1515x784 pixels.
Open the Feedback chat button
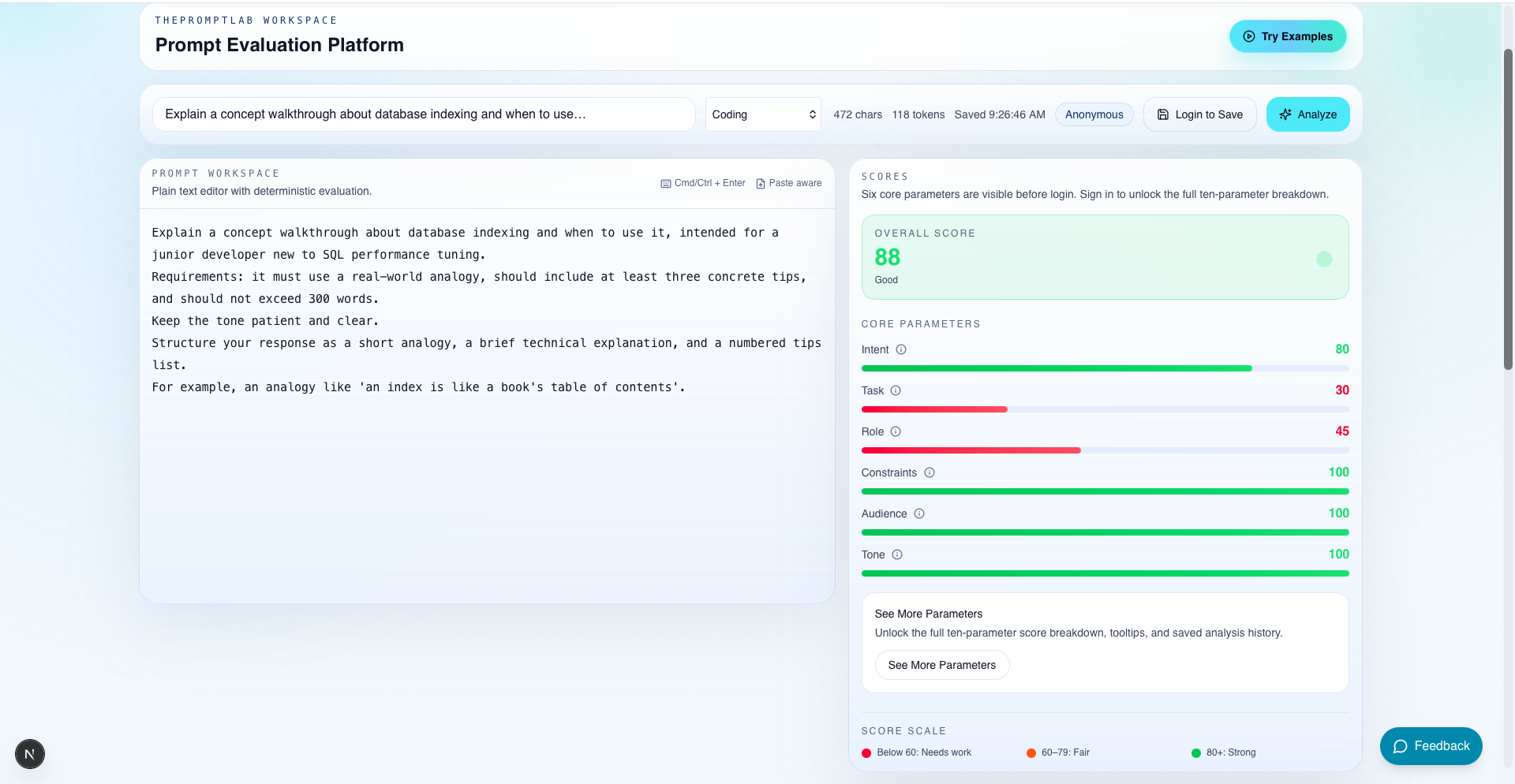(x=1431, y=746)
